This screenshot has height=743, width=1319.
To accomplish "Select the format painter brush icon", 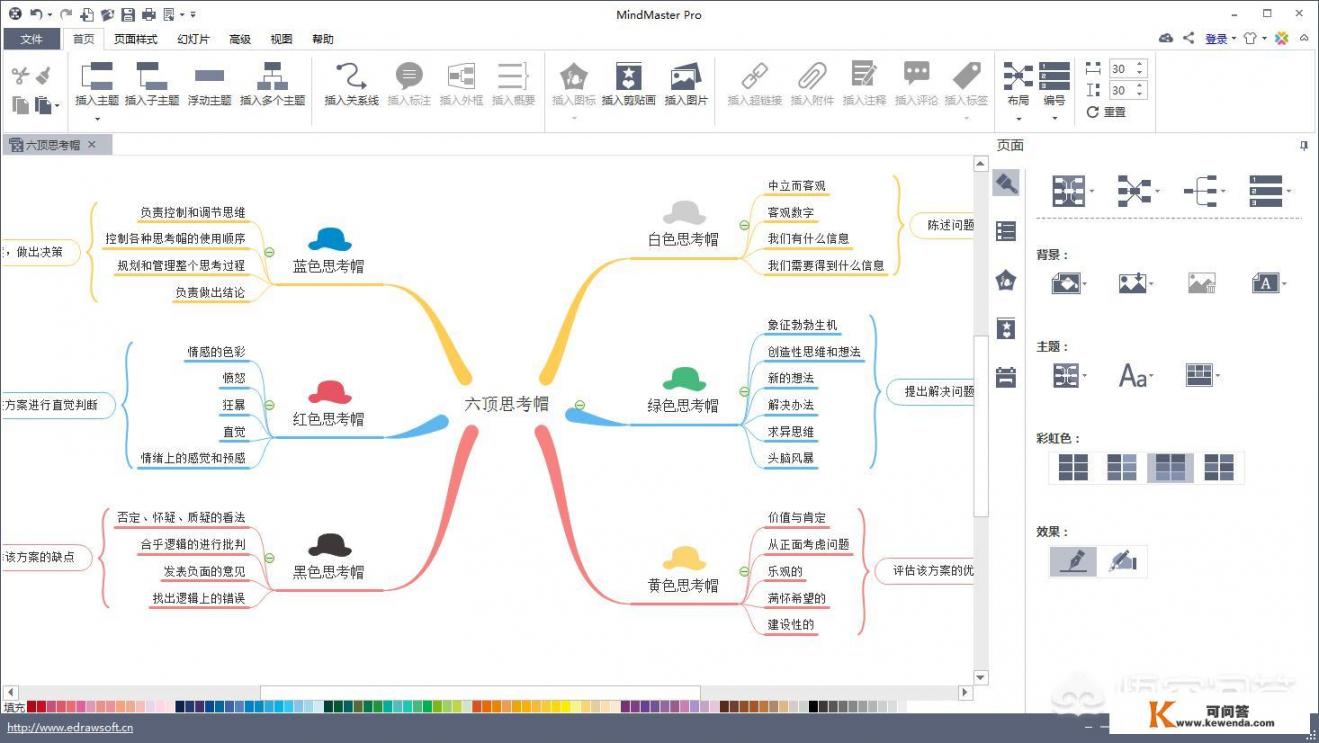I will pos(44,76).
